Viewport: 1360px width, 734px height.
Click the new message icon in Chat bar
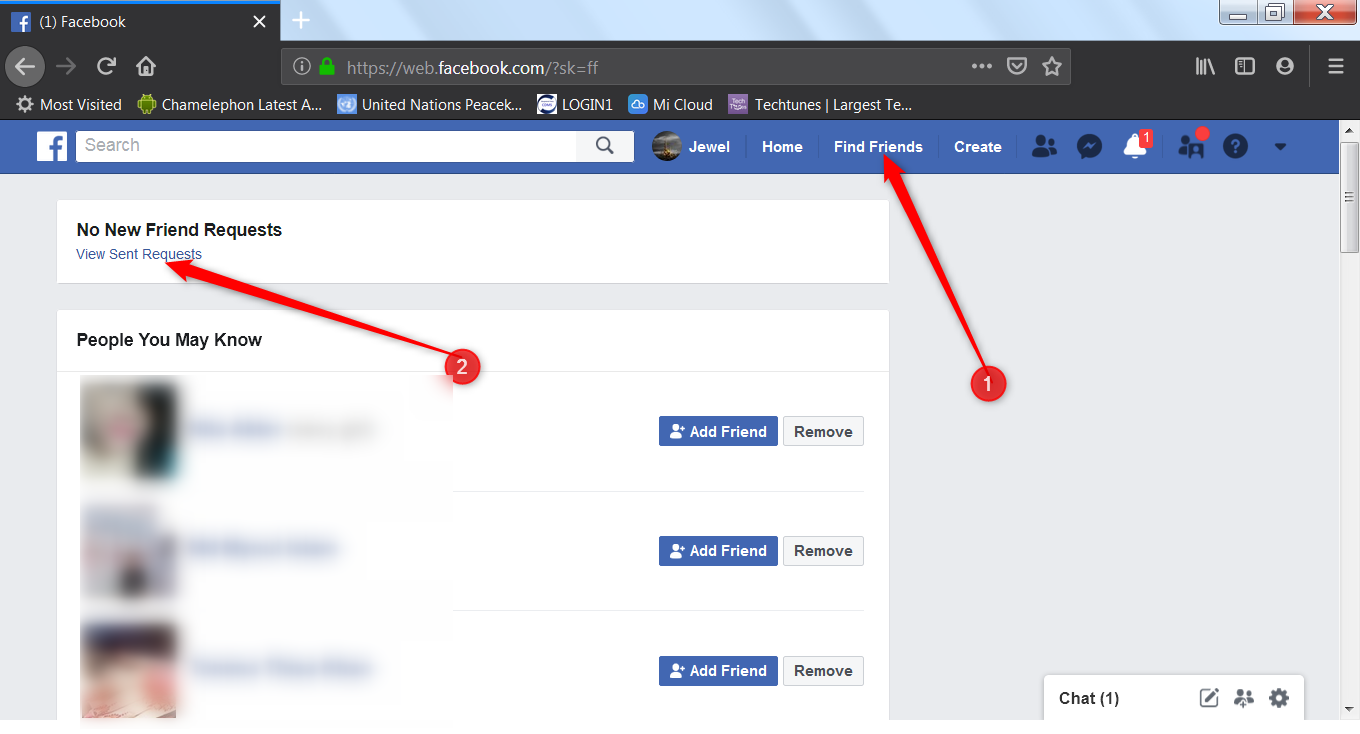pyautogui.click(x=1209, y=698)
